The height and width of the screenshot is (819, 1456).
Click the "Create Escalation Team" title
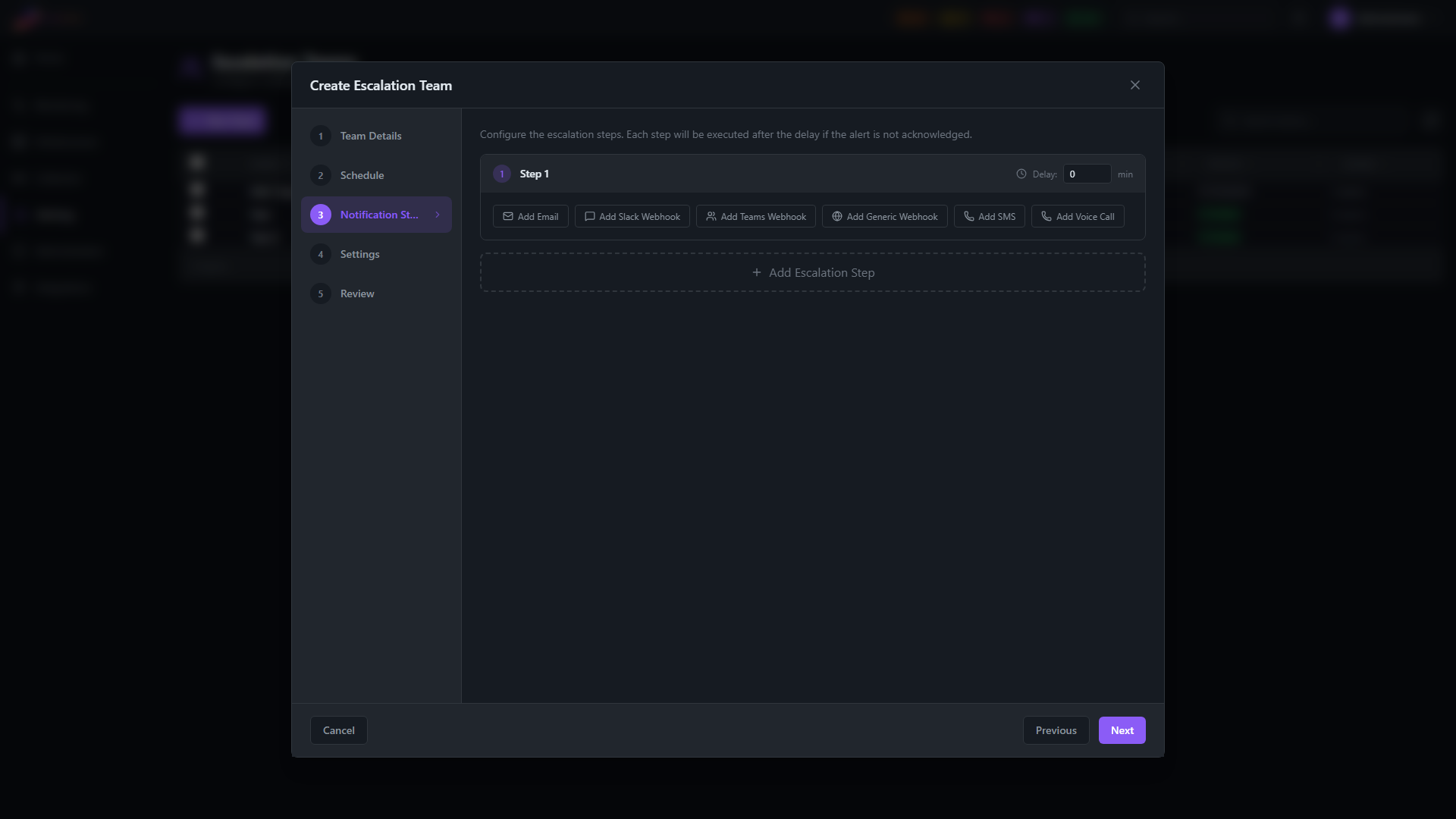click(x=381, y=86)
